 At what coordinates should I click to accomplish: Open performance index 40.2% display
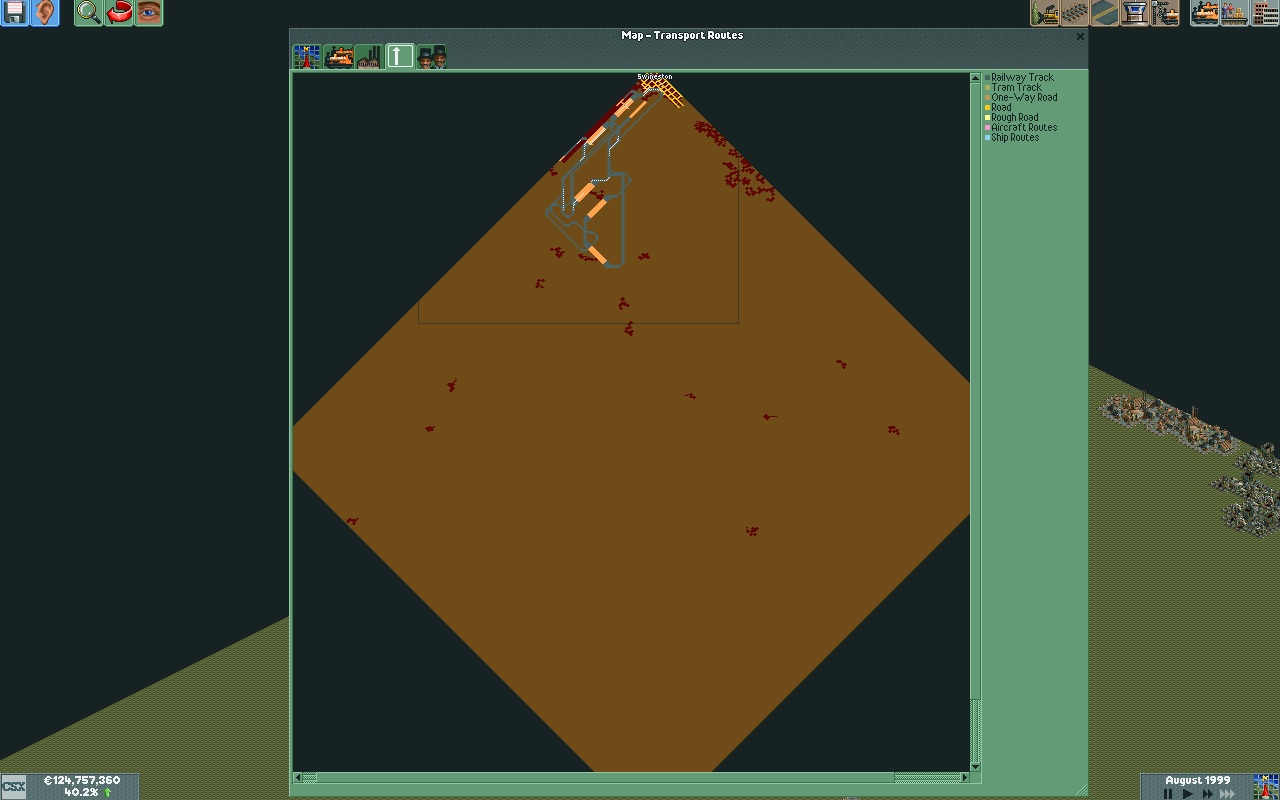point(82,792)
